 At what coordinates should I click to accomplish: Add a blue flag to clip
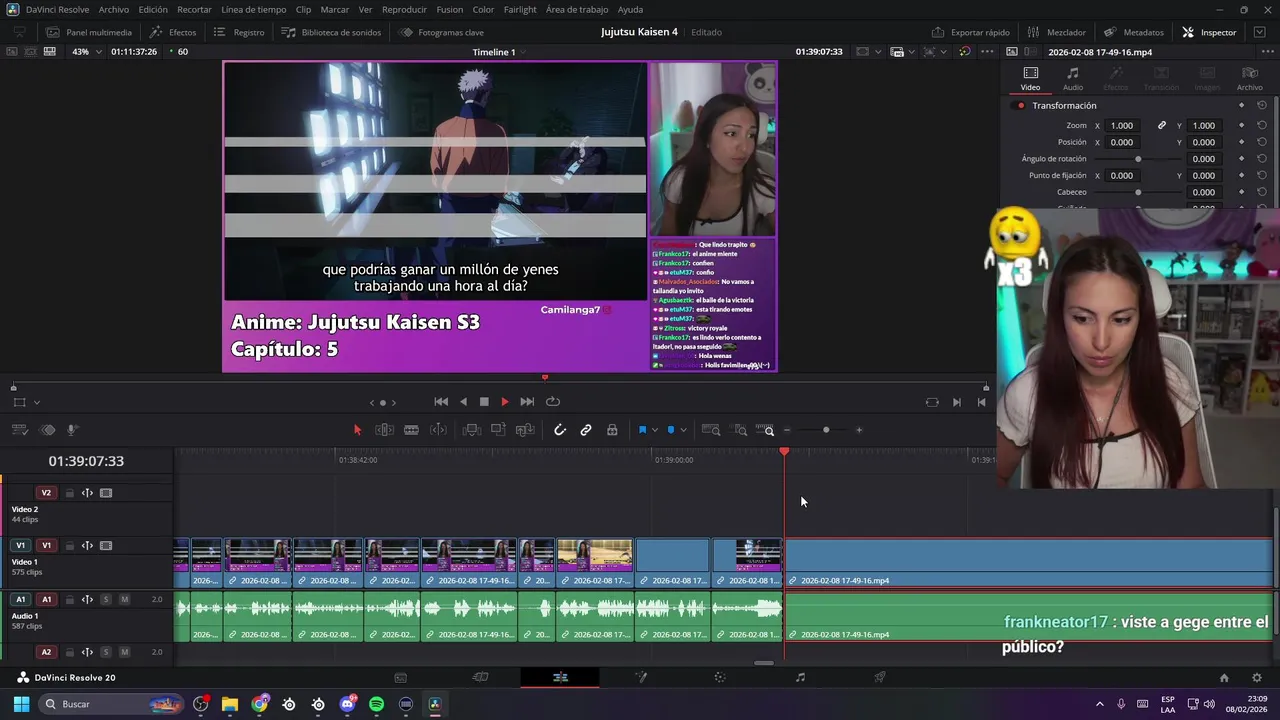tap(642, 430)
